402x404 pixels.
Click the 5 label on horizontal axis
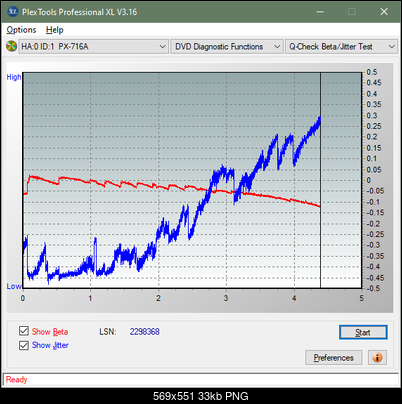coord(362,298)
